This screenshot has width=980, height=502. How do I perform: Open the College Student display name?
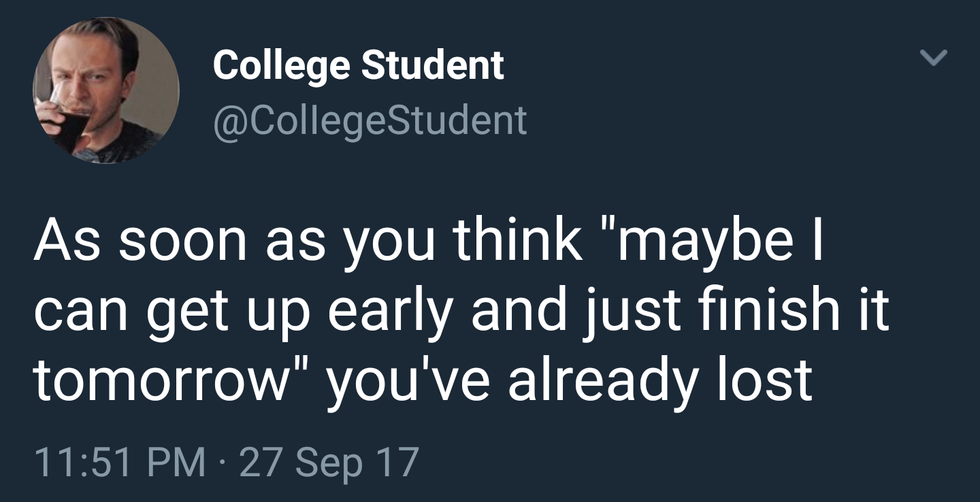(x=358, y=66)
